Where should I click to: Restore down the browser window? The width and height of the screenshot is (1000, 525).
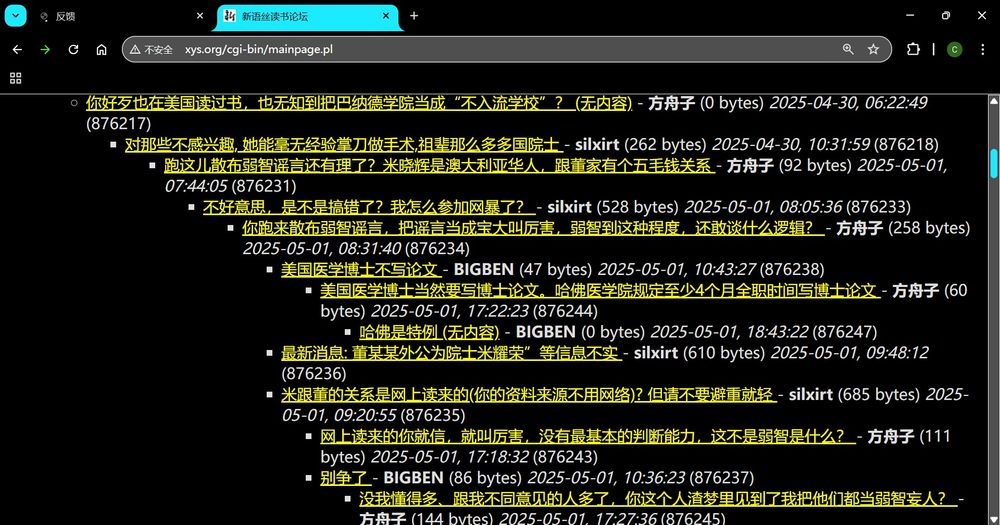click(x=946, y=15)
